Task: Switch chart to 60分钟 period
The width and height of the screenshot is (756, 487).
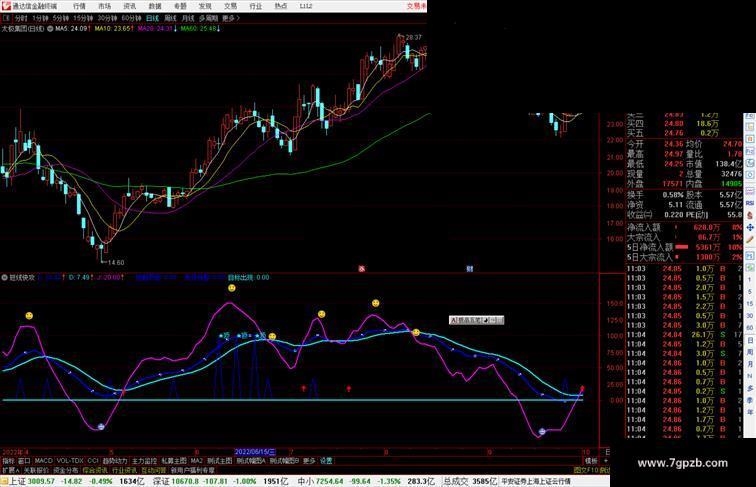Action: 131,18
